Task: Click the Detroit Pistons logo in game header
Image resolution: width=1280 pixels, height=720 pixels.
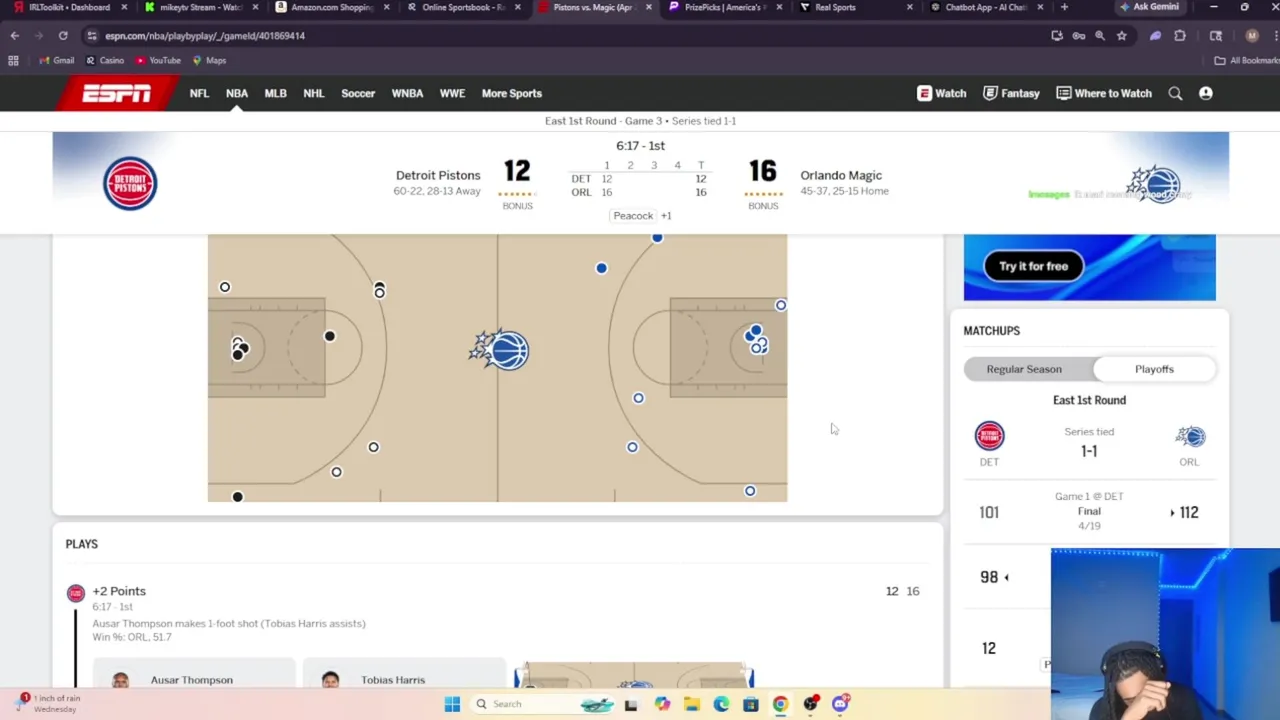Action: point(130,183)
